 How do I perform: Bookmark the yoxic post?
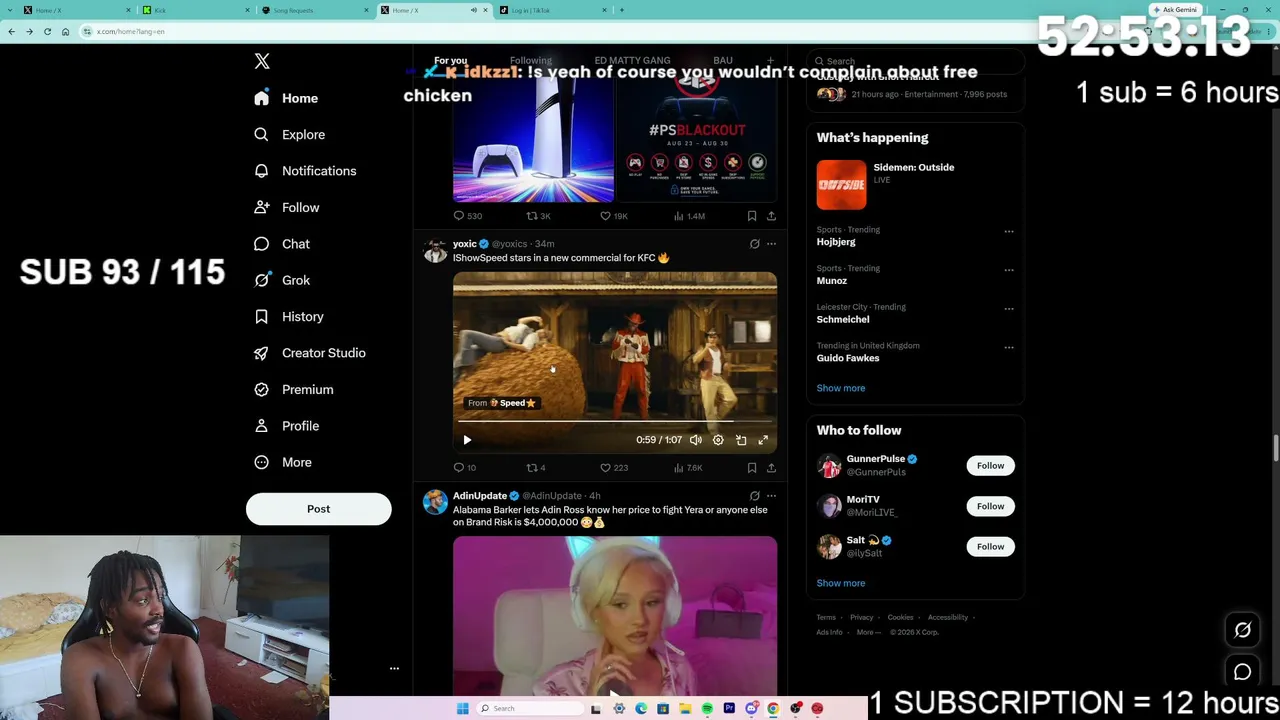click(x=752, y=468)
